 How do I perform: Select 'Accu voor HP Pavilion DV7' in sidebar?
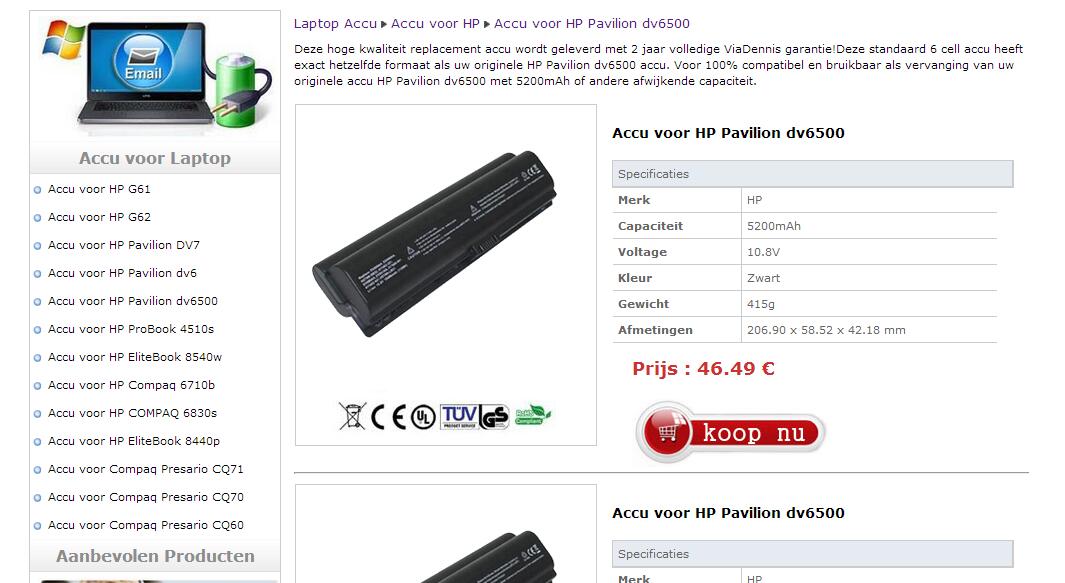pos(124,245)
